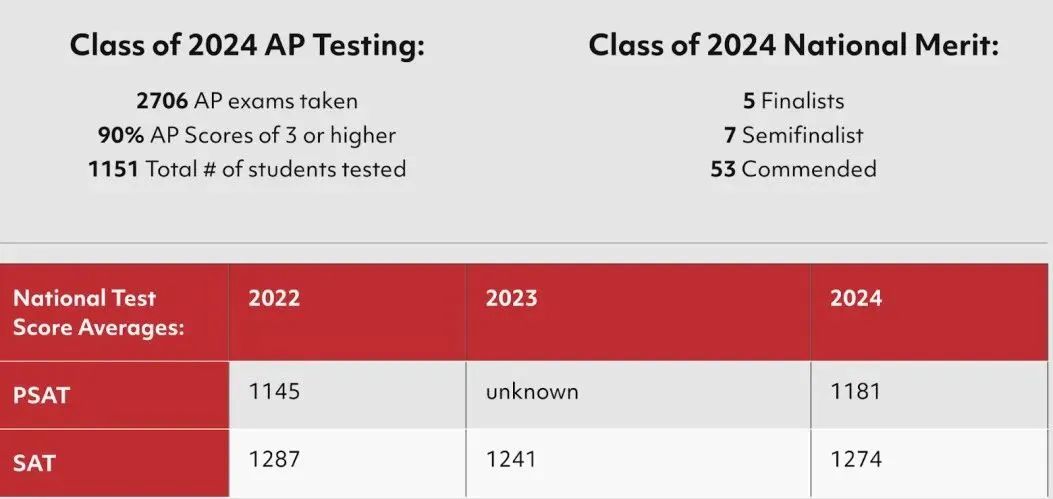1053x499 pixels.
Task: Click the Class of 2024 National Merit heading
Action: click(794, 46)
